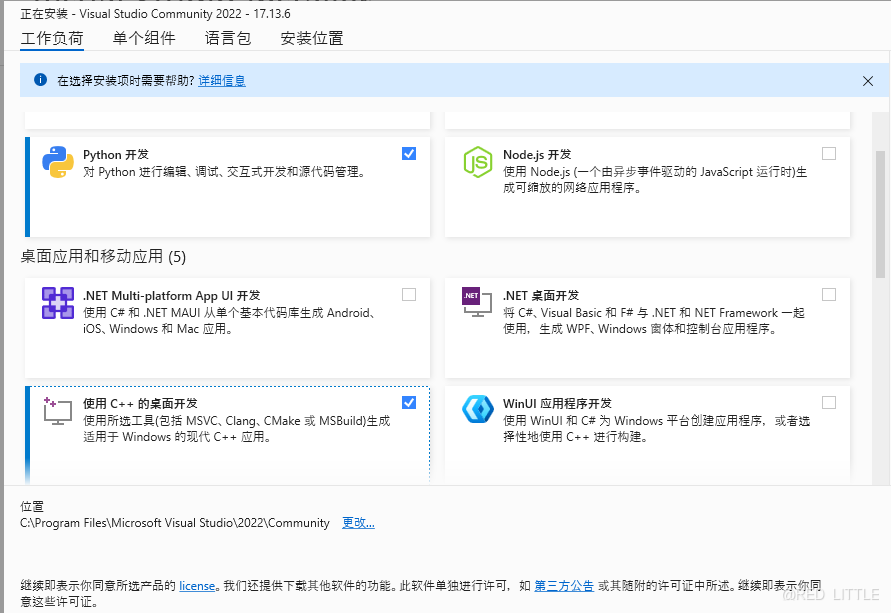Select the Python 开发 title text
Viewport: 891px width, 613px height.
pos(116,155)
